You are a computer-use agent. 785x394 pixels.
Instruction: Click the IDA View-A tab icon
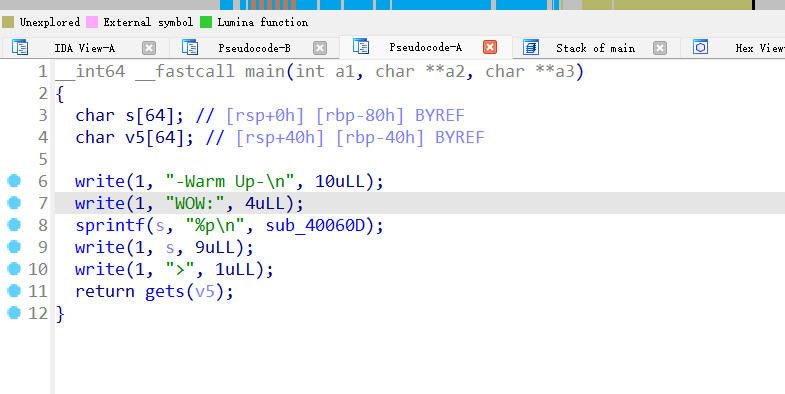coord(20,48)
